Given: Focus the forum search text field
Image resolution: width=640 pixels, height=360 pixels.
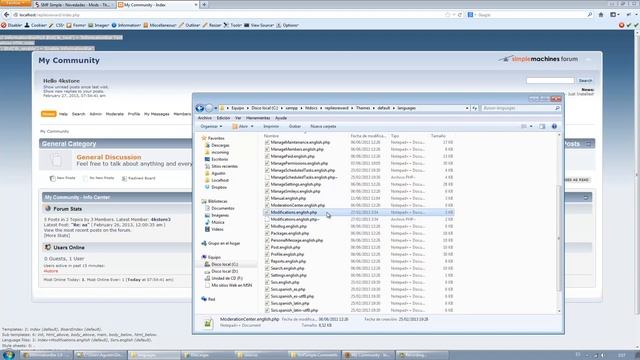Looking at the screenshot, I should coord(550,80).
